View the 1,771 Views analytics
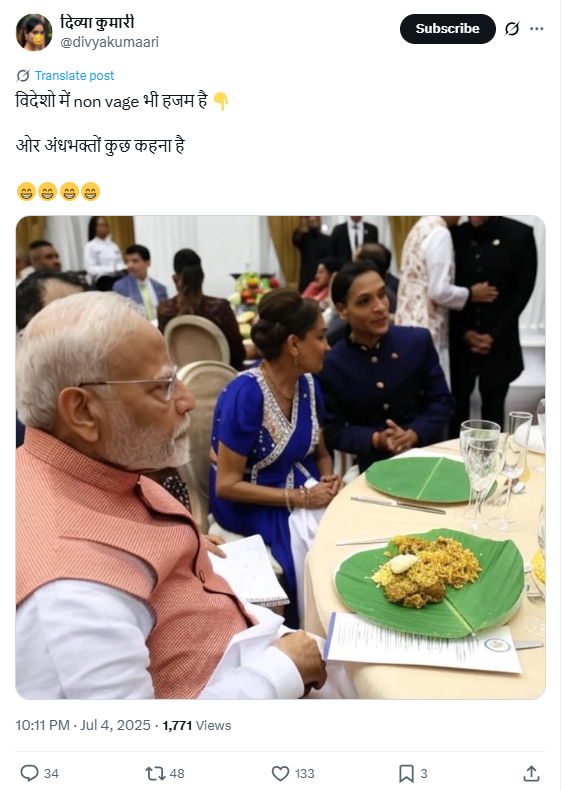The width and height of the screenshot is (562, 791). 197,725
